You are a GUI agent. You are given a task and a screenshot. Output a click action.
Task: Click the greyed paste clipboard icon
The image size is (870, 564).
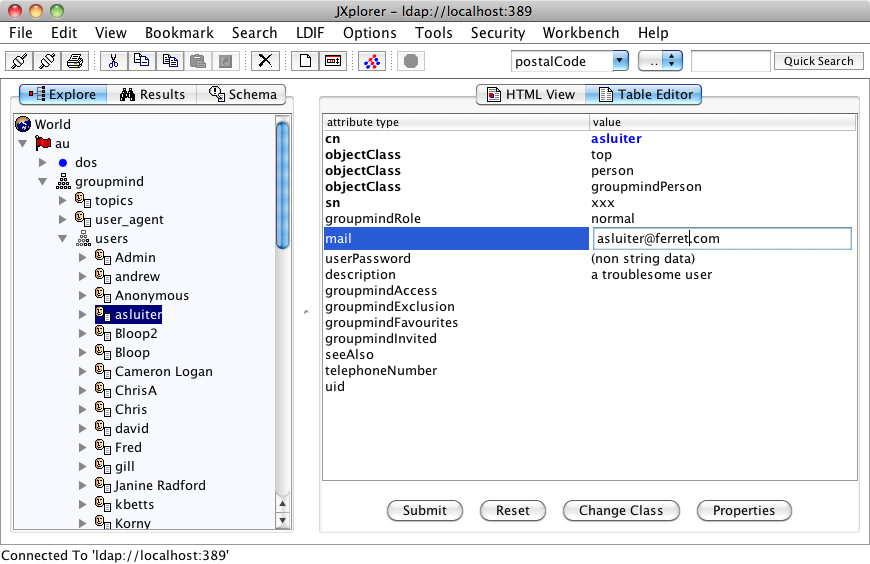[198, 61]
